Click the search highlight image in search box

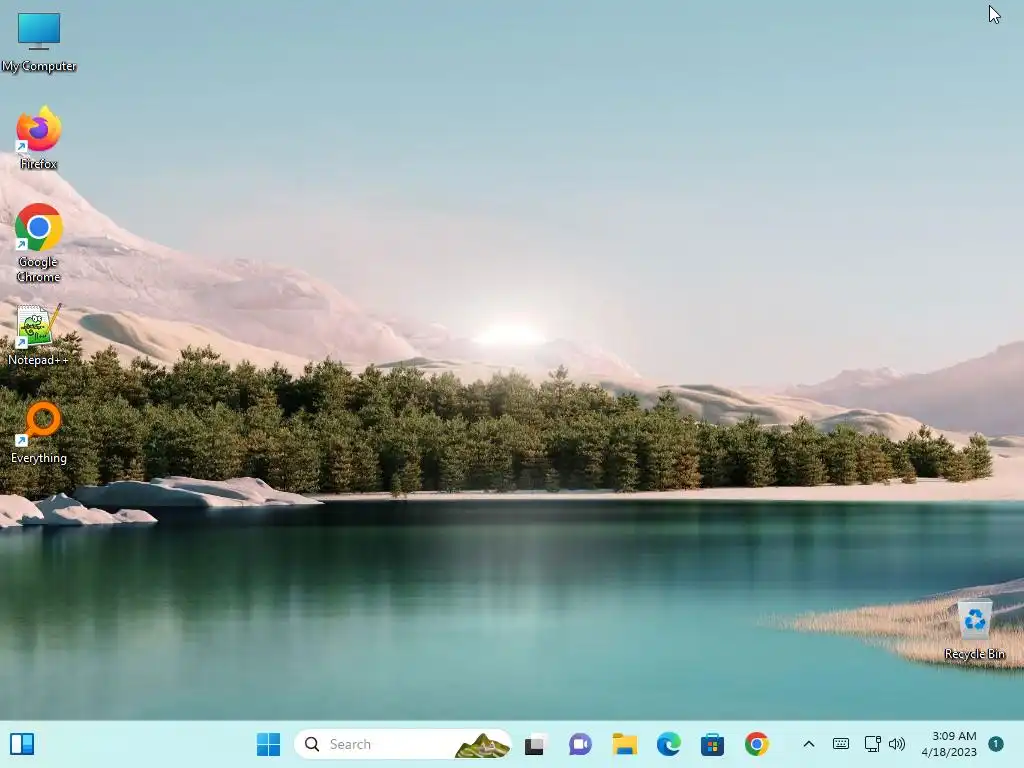pyautogui.click(x=482, y=745)
